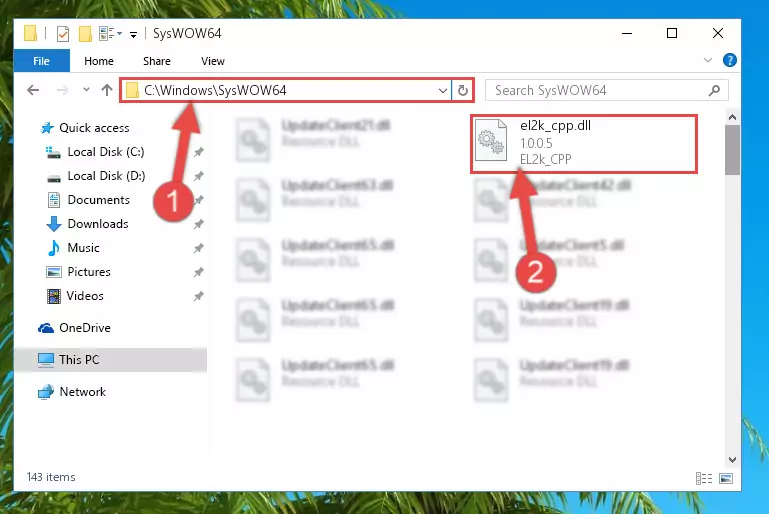Click the address bar path C:\Windows\SysWOW64
769x514 pixels.
(x=215, y=90)
